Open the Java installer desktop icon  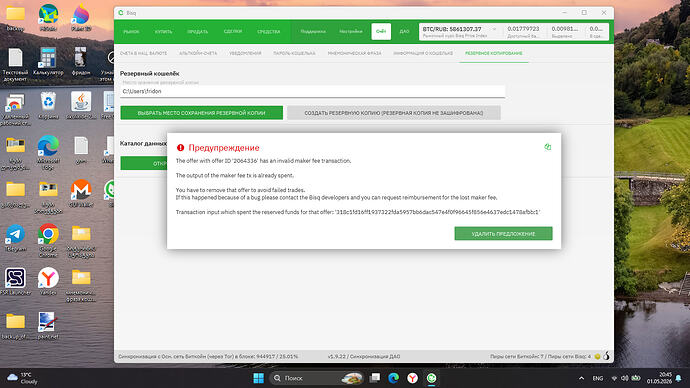tap(81, 106)
